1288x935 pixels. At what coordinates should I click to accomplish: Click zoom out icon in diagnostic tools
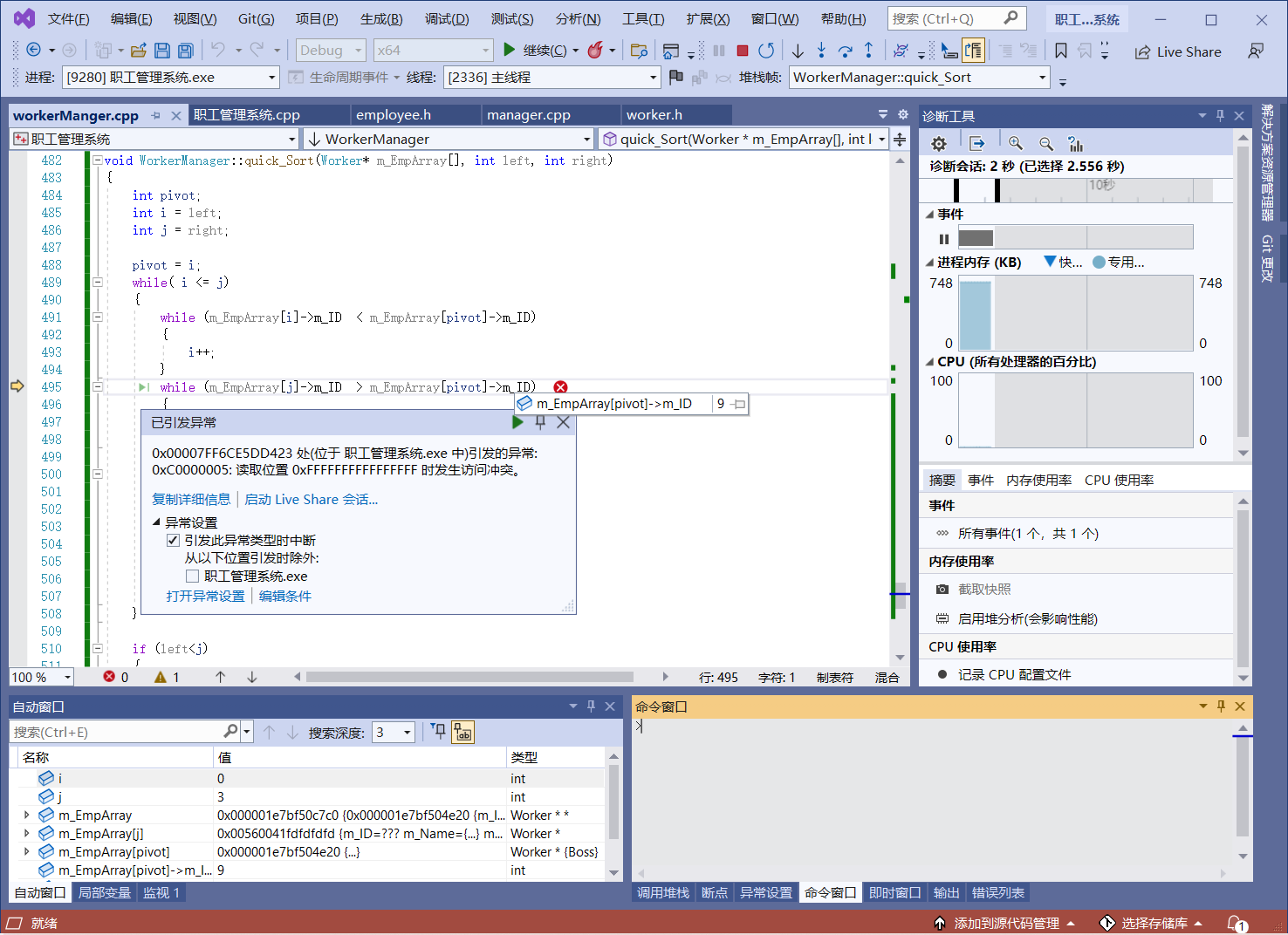(1045, 144)
